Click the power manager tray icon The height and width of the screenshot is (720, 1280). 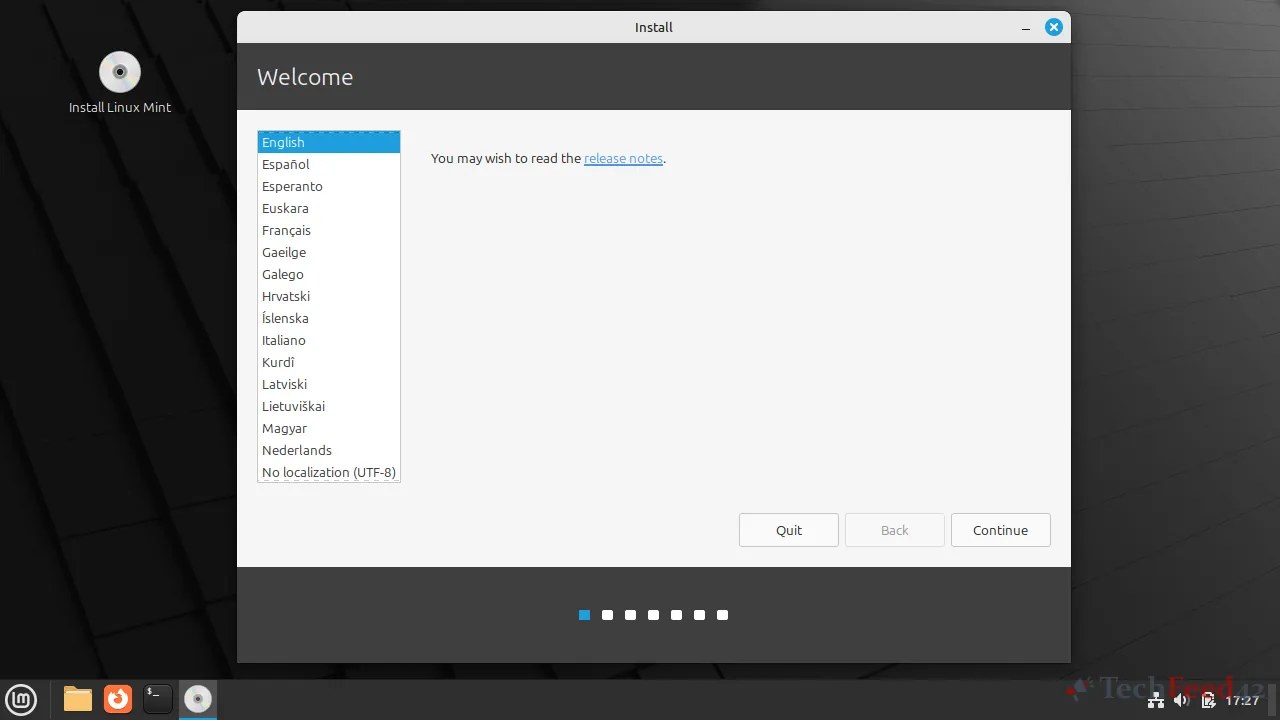click(1208, 700)
